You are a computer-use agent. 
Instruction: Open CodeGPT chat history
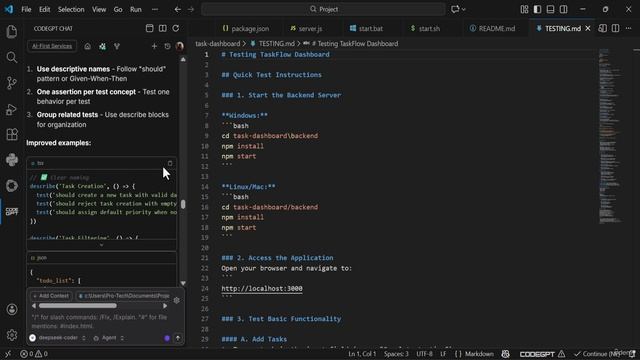[167, 47]
